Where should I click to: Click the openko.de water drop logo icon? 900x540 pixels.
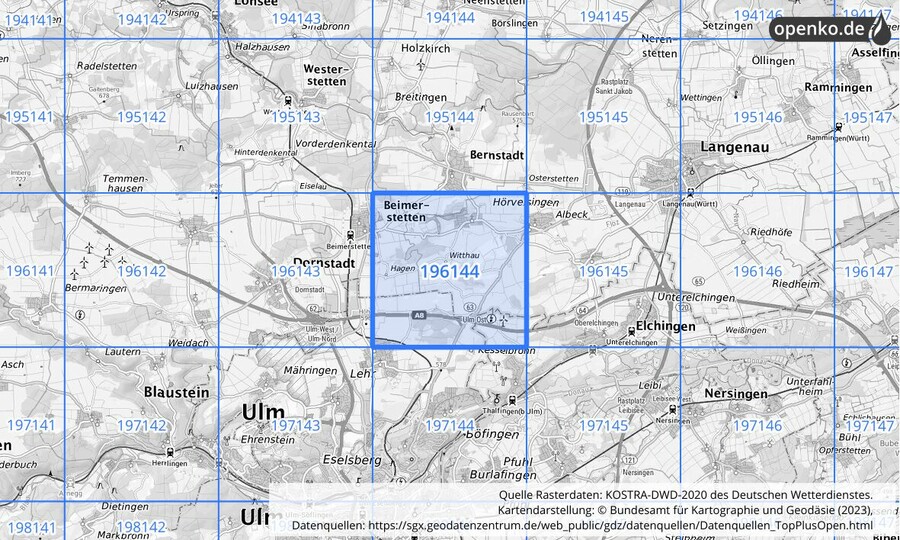tap(880, 30)
